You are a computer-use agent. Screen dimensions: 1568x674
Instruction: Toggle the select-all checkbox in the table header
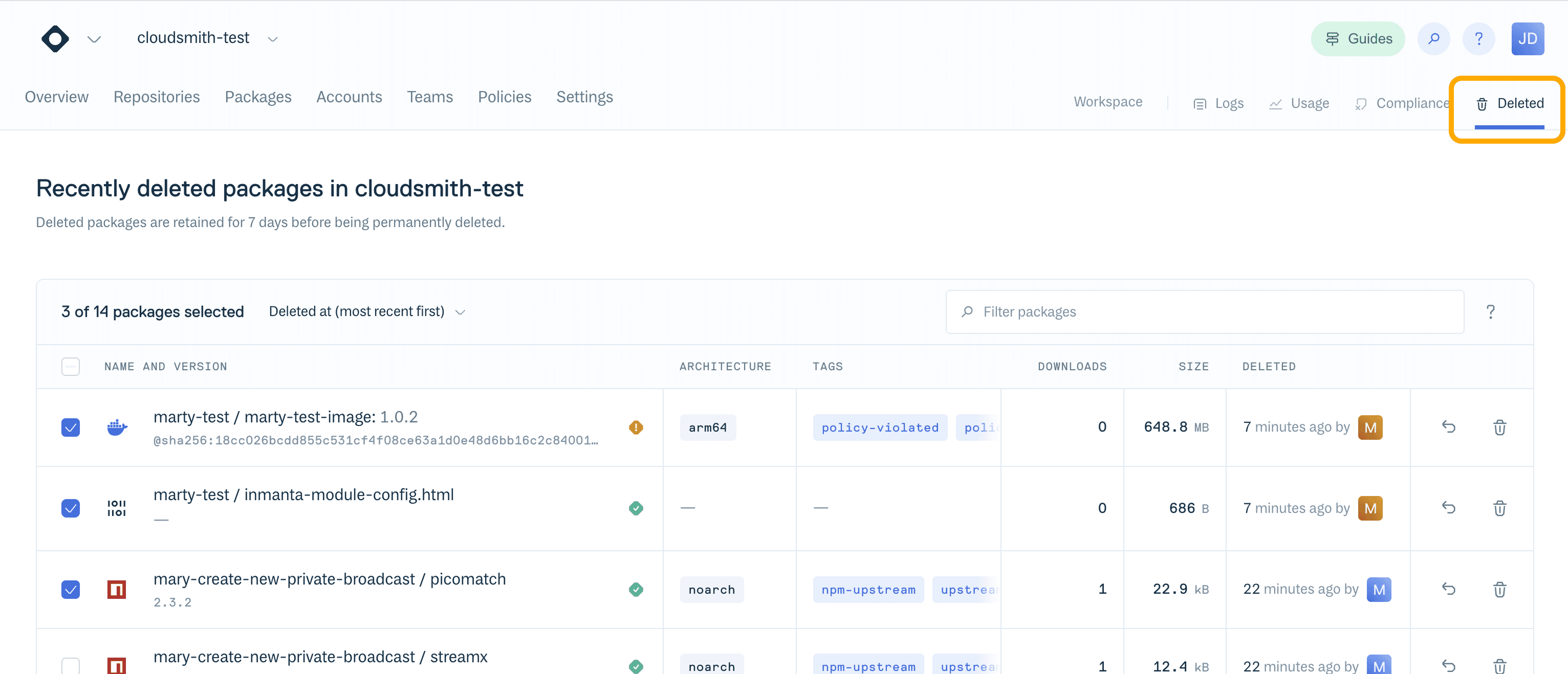click(71, 366)
